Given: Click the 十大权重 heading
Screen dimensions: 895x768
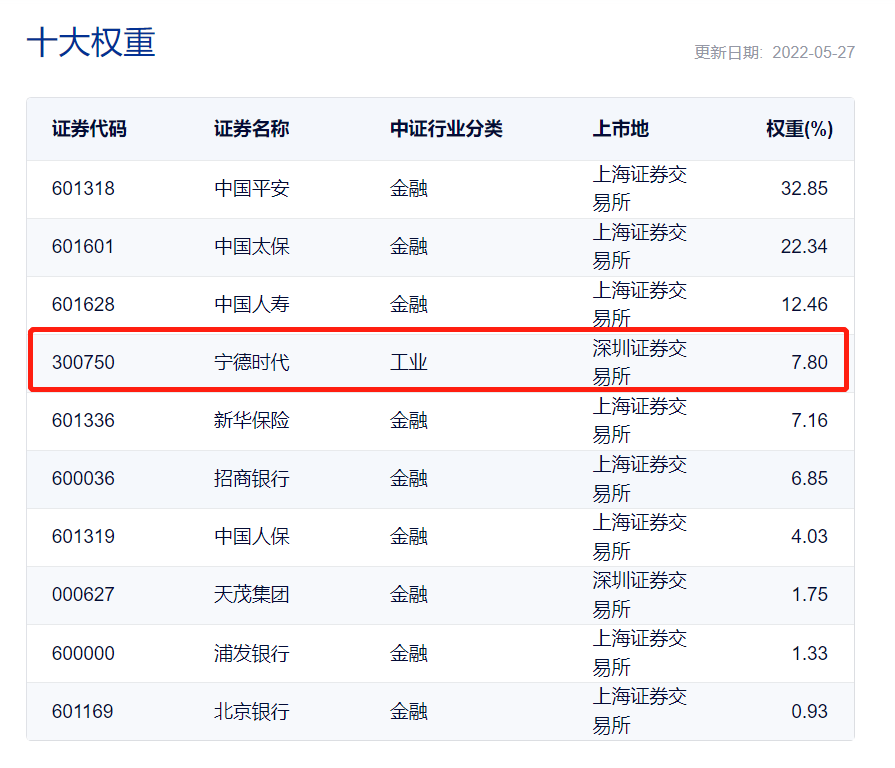Looking at the screenshot, I should pos(91,43).
